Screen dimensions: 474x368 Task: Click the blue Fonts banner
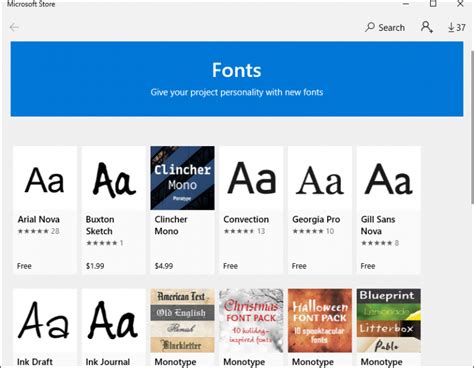click(x=237, y=79)
